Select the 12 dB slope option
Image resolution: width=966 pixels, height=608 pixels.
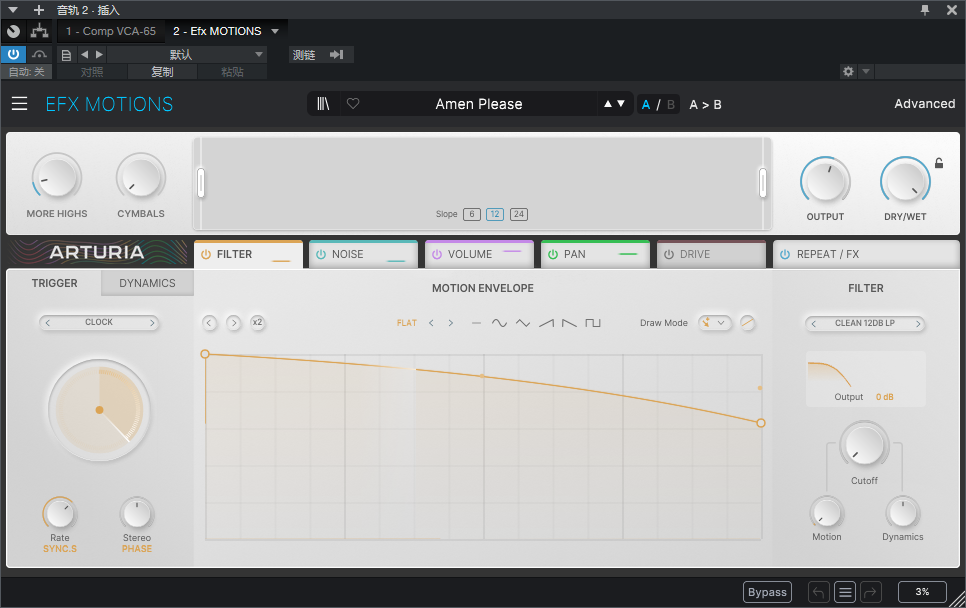(x=495, y=214)
